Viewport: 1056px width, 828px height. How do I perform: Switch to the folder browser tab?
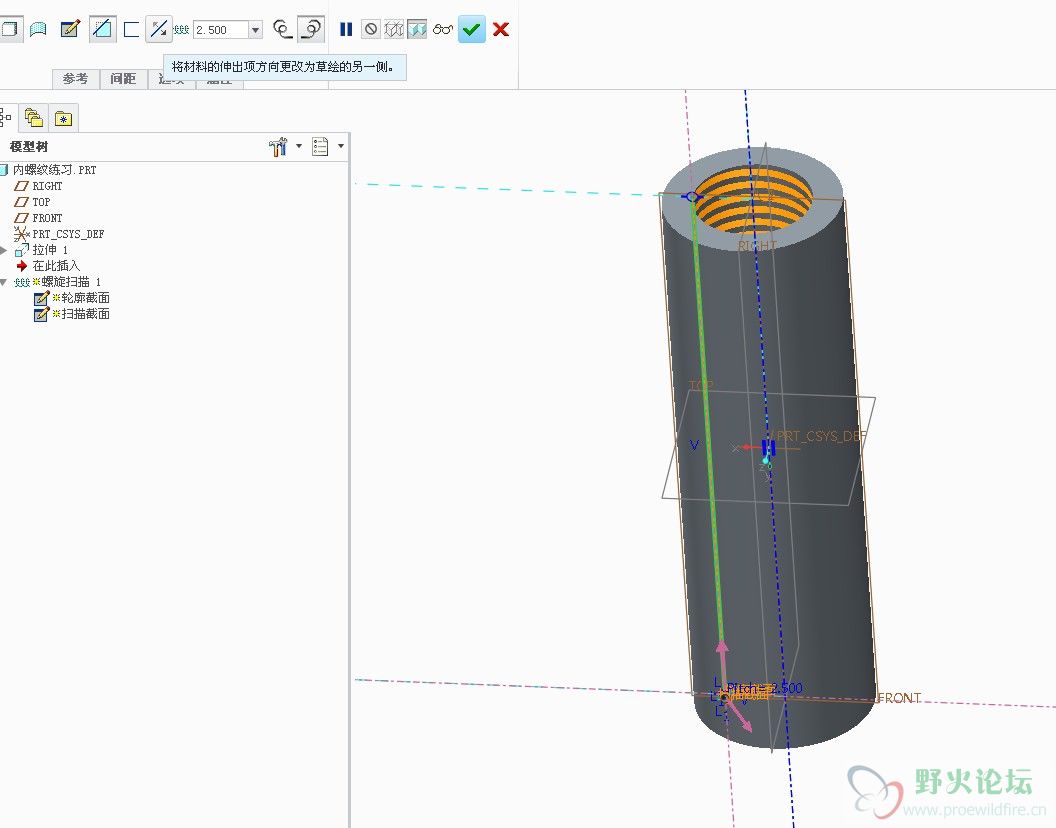[x=34, y=118]
